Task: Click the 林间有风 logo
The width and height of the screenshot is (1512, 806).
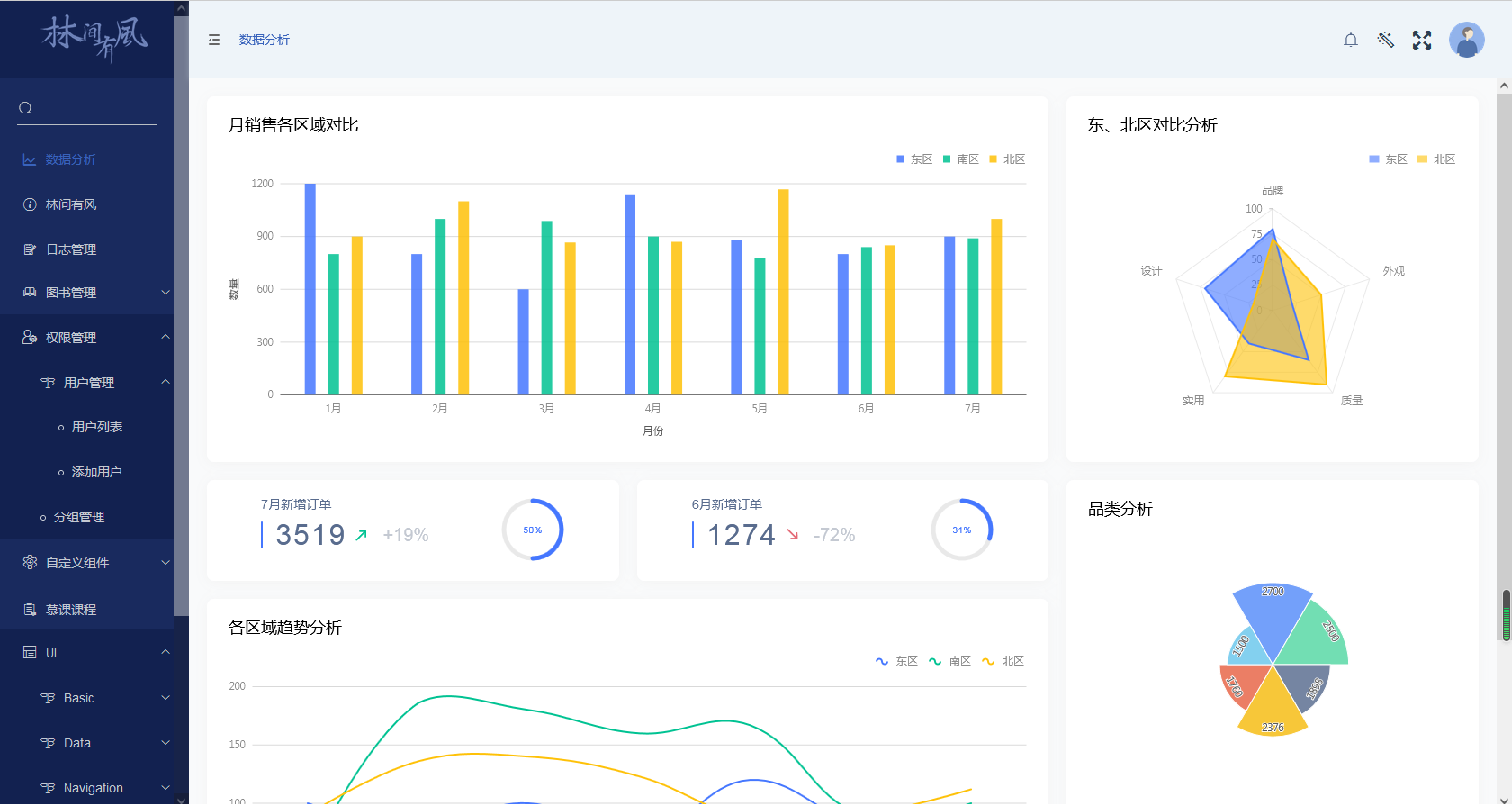Action: [94, 38]
